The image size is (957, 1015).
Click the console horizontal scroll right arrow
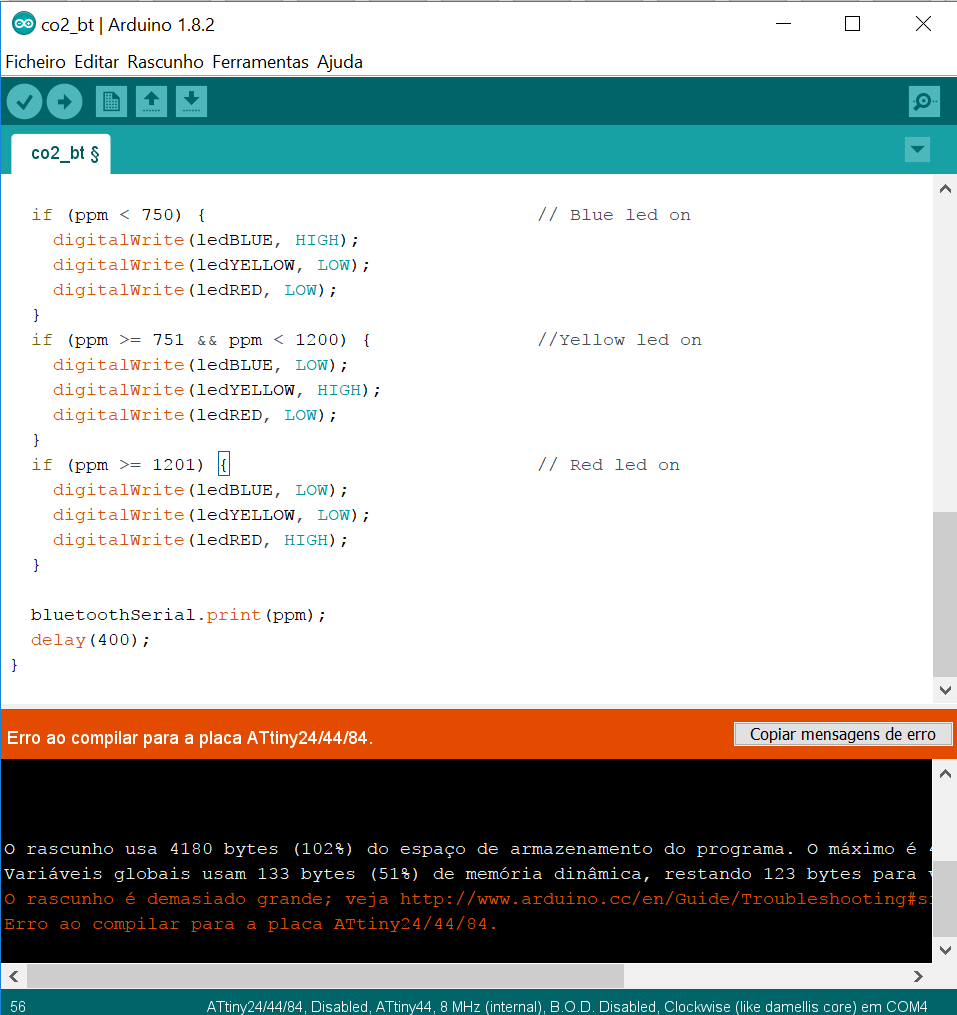click(918, 976)
